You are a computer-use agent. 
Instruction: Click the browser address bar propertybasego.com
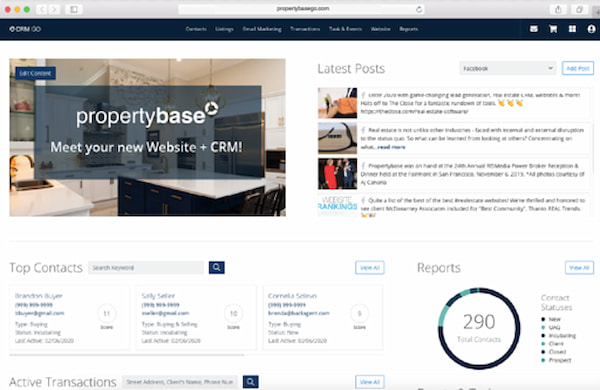[x=302, y=9]
